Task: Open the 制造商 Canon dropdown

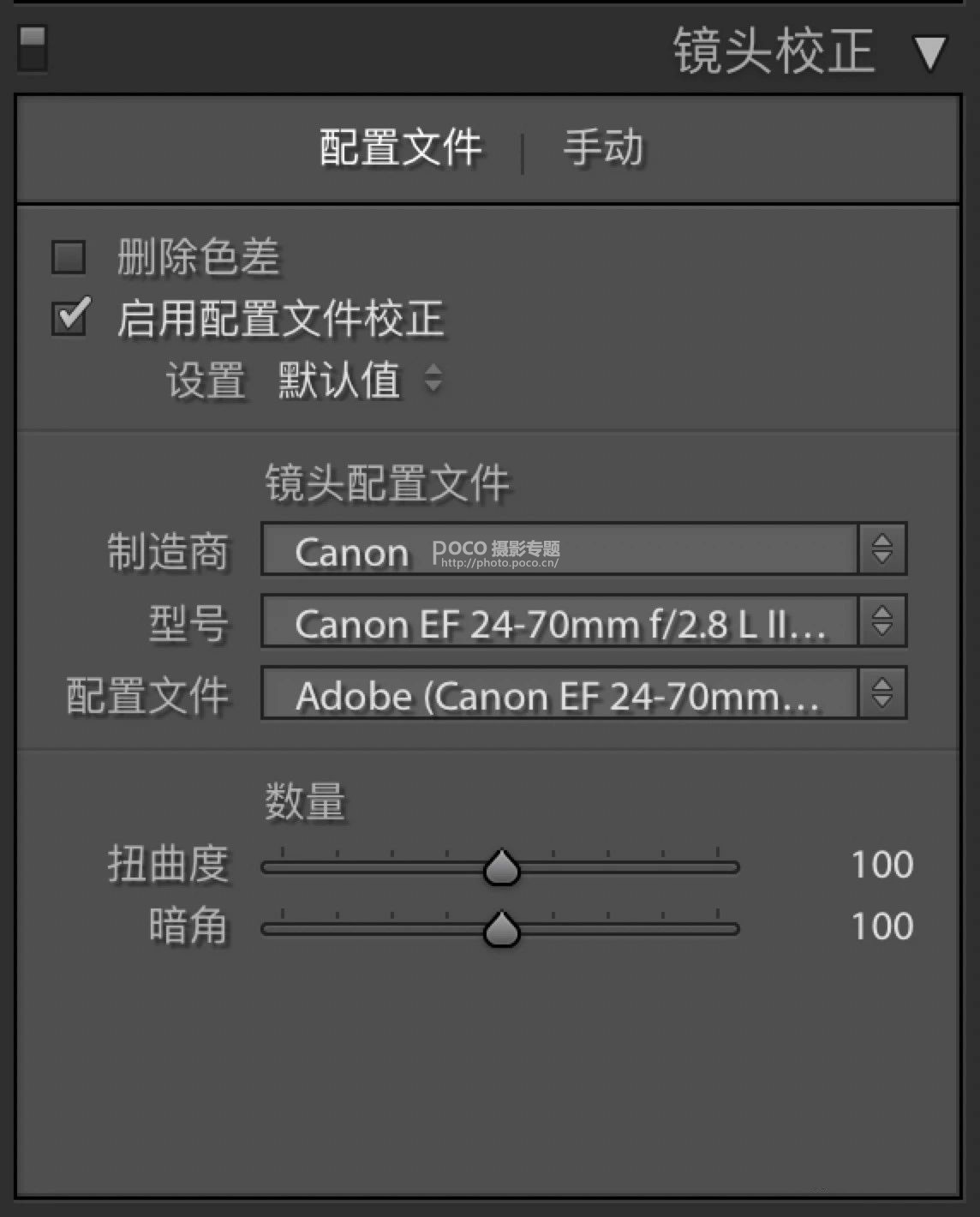Action: tap(559, 550)
